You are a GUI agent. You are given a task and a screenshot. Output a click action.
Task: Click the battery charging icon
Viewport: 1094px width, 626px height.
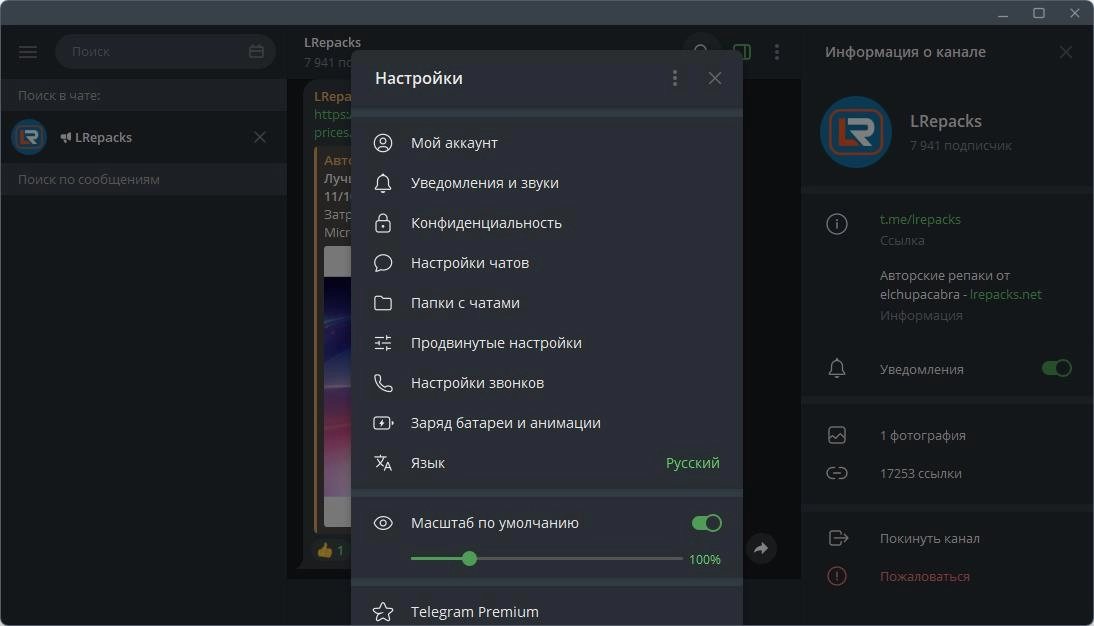[383, 423]
